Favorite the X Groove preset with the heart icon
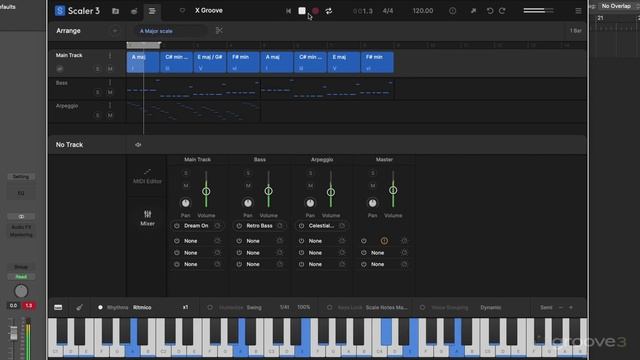The width and height of the screenshot is (640, 360). (x=182, y=11)
